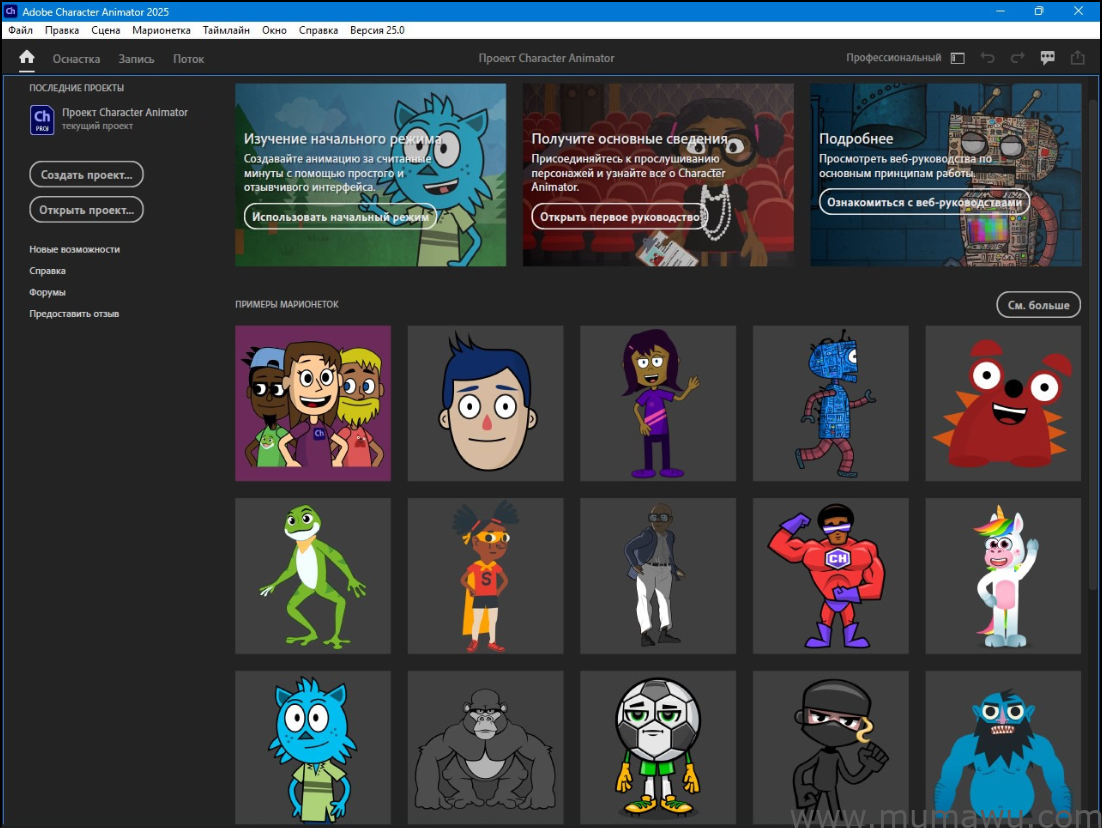Open the Файл menu
Screen dimensions: 1102x828
click(20, 30)
